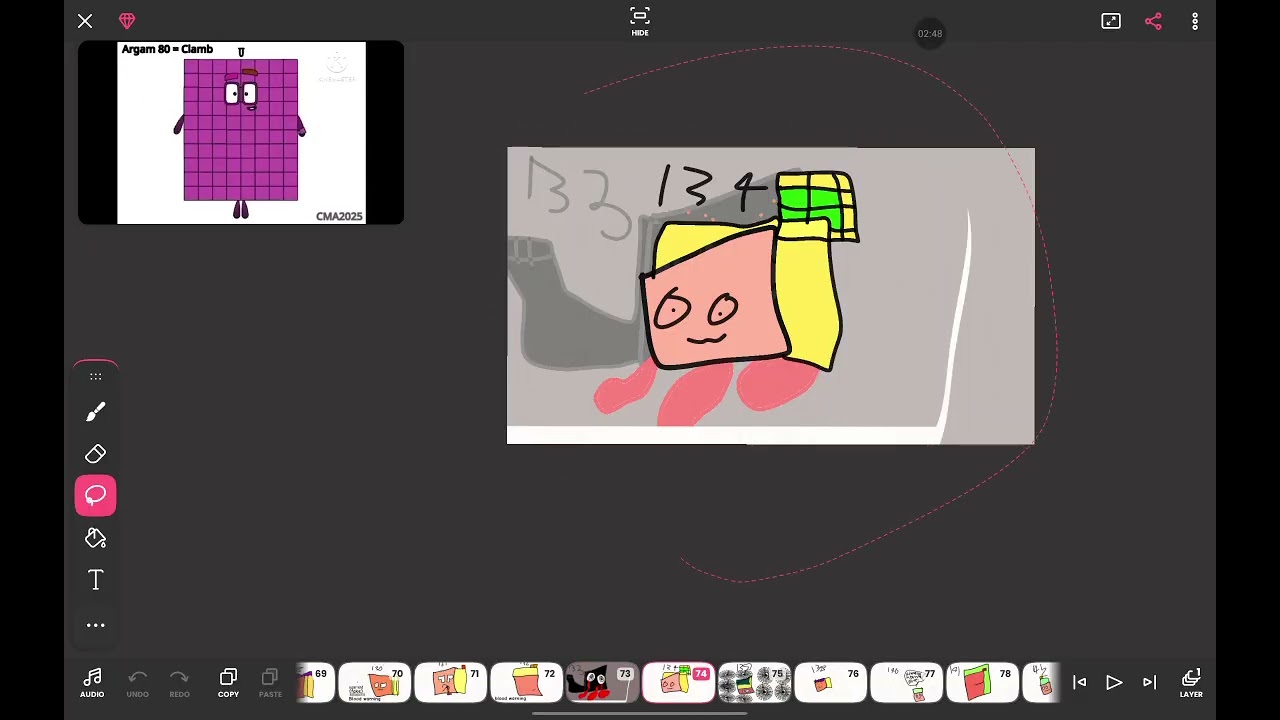The height and width of the screenshot is (720, 1280).
Task: Hide the interface with the HIDE button
Action: click(x=640, y=21)
